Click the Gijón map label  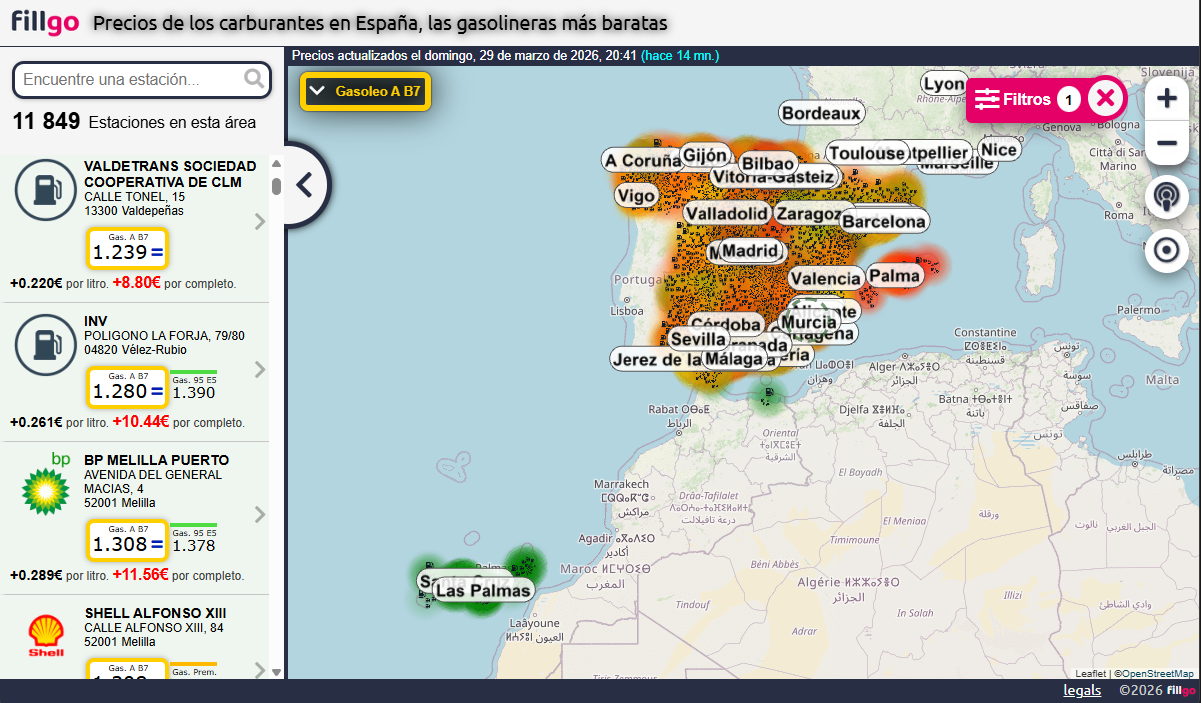(x=704, y=155)
